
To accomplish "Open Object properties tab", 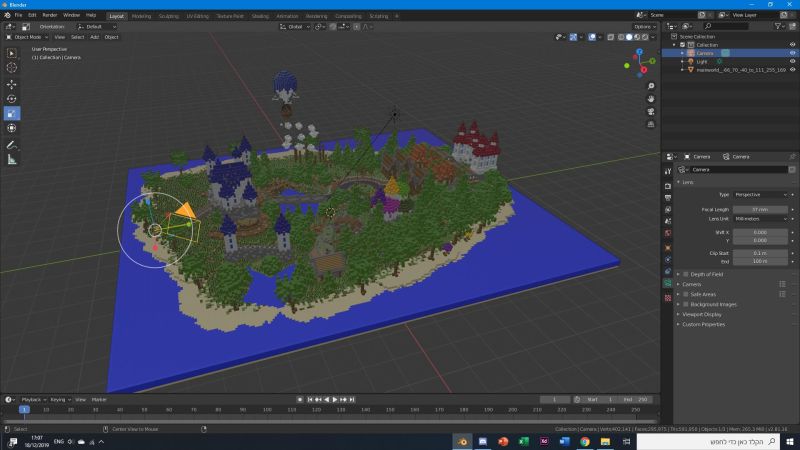I will [x=668, y=247].
